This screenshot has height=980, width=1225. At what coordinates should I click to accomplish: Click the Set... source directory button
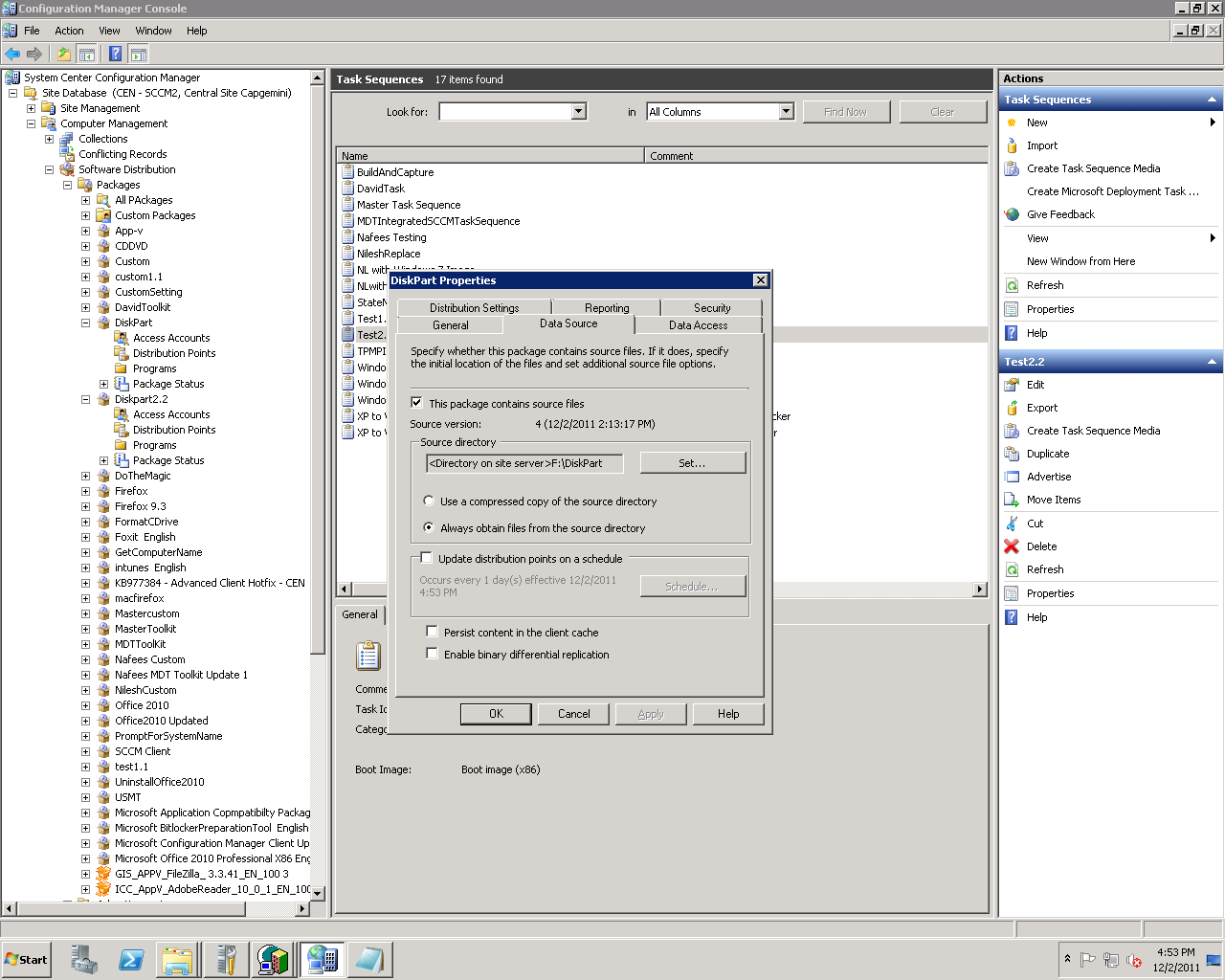pos(692,463)
